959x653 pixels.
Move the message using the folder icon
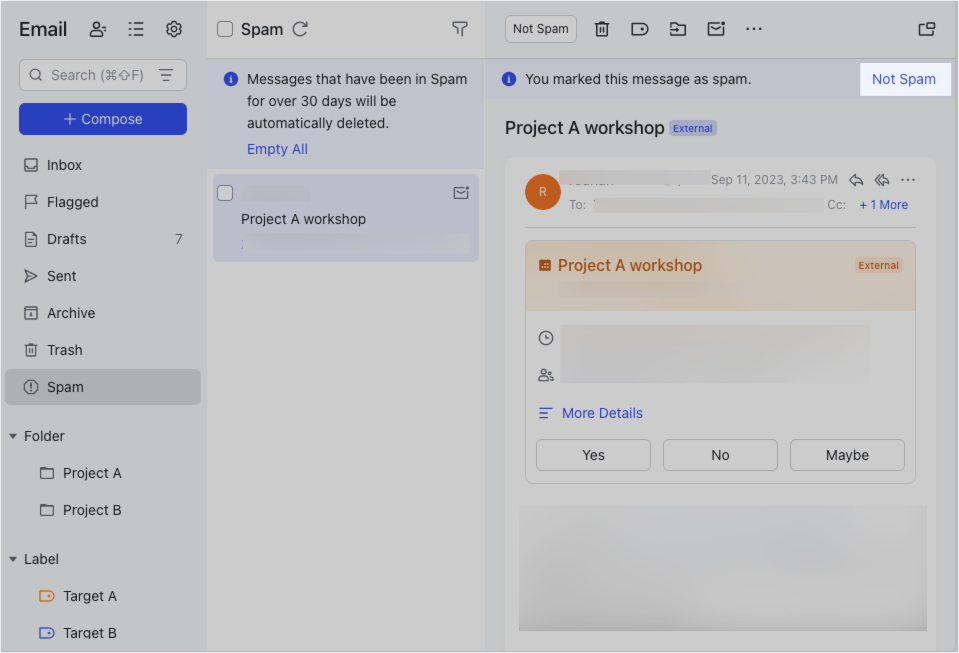(678, 29)
